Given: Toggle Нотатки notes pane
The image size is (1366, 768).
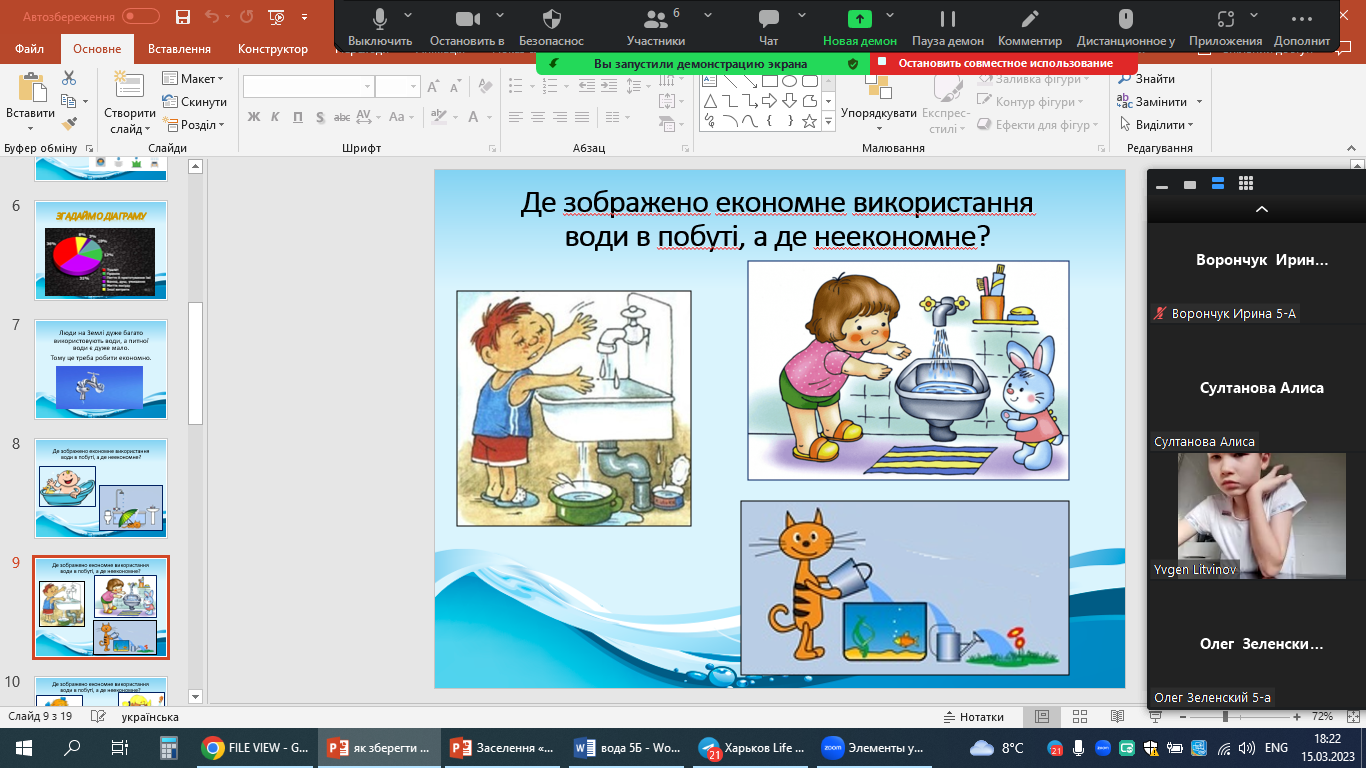Looking at the screenshot, I should point(974,717).
